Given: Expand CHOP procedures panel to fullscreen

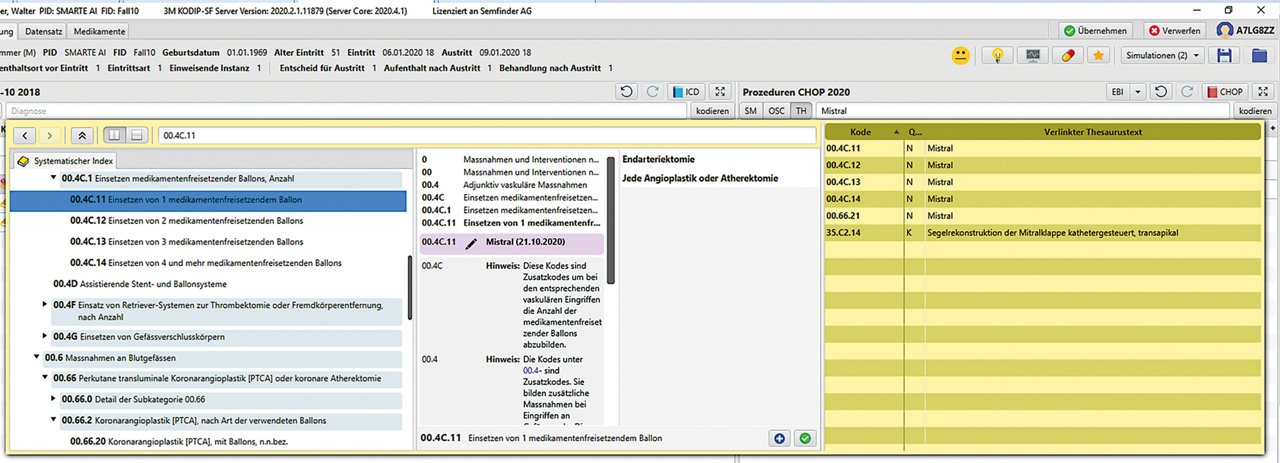Looking at the screenshot, I should tap(1262, 91).
